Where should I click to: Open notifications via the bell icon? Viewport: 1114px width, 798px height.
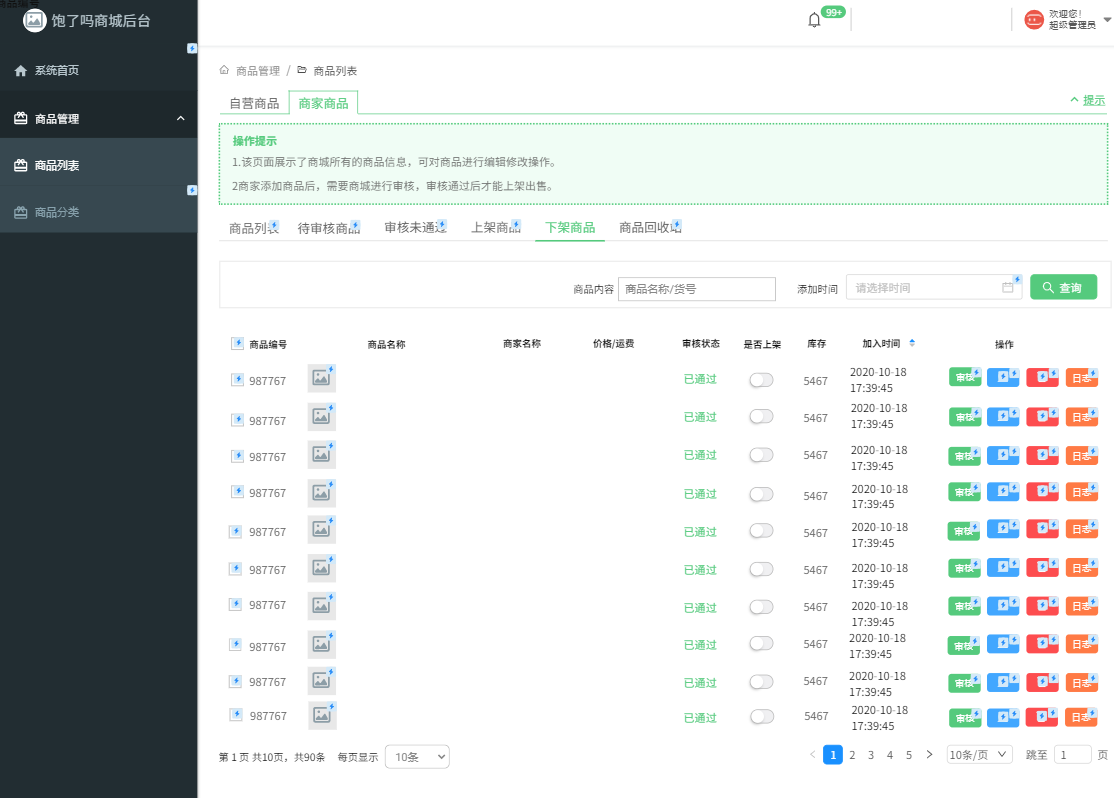[x=814, y=20]
